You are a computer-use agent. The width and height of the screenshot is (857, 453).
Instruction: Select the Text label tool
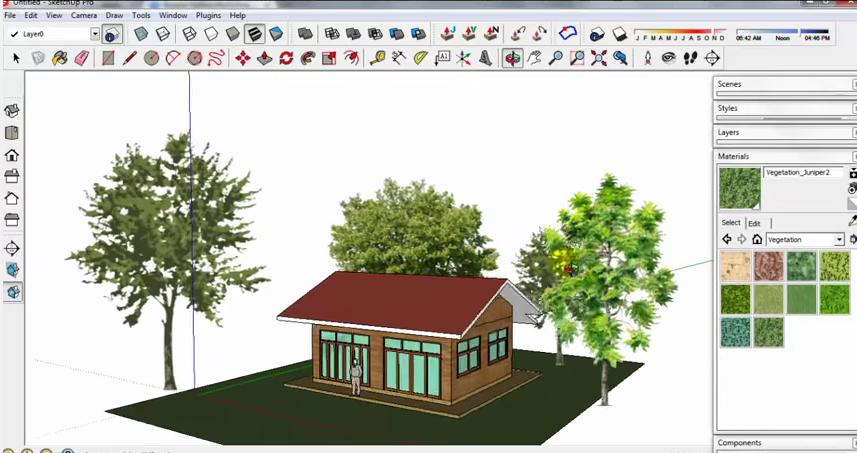point(442,58)
